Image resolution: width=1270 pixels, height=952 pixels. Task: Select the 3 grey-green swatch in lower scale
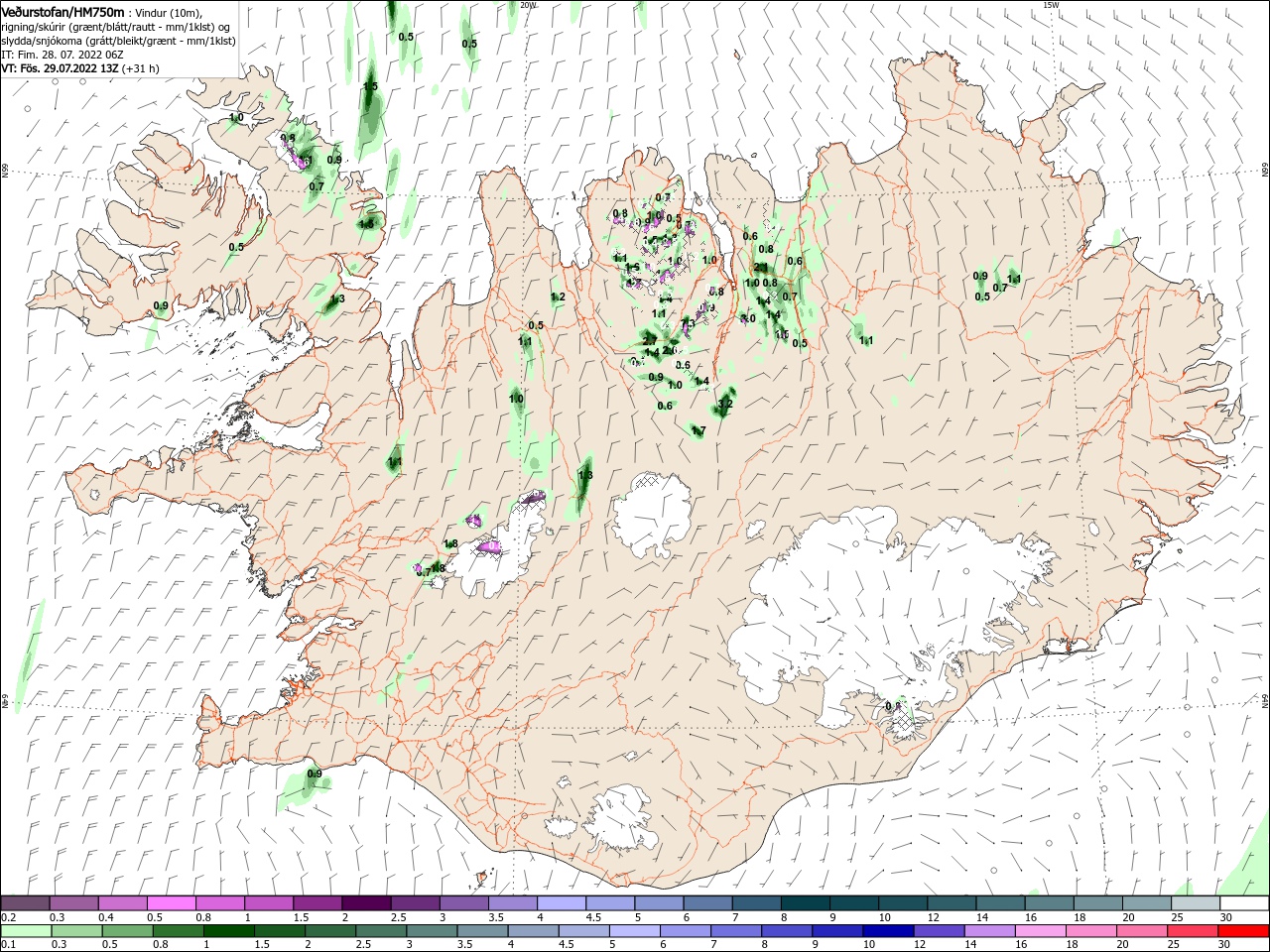[432, 931]
